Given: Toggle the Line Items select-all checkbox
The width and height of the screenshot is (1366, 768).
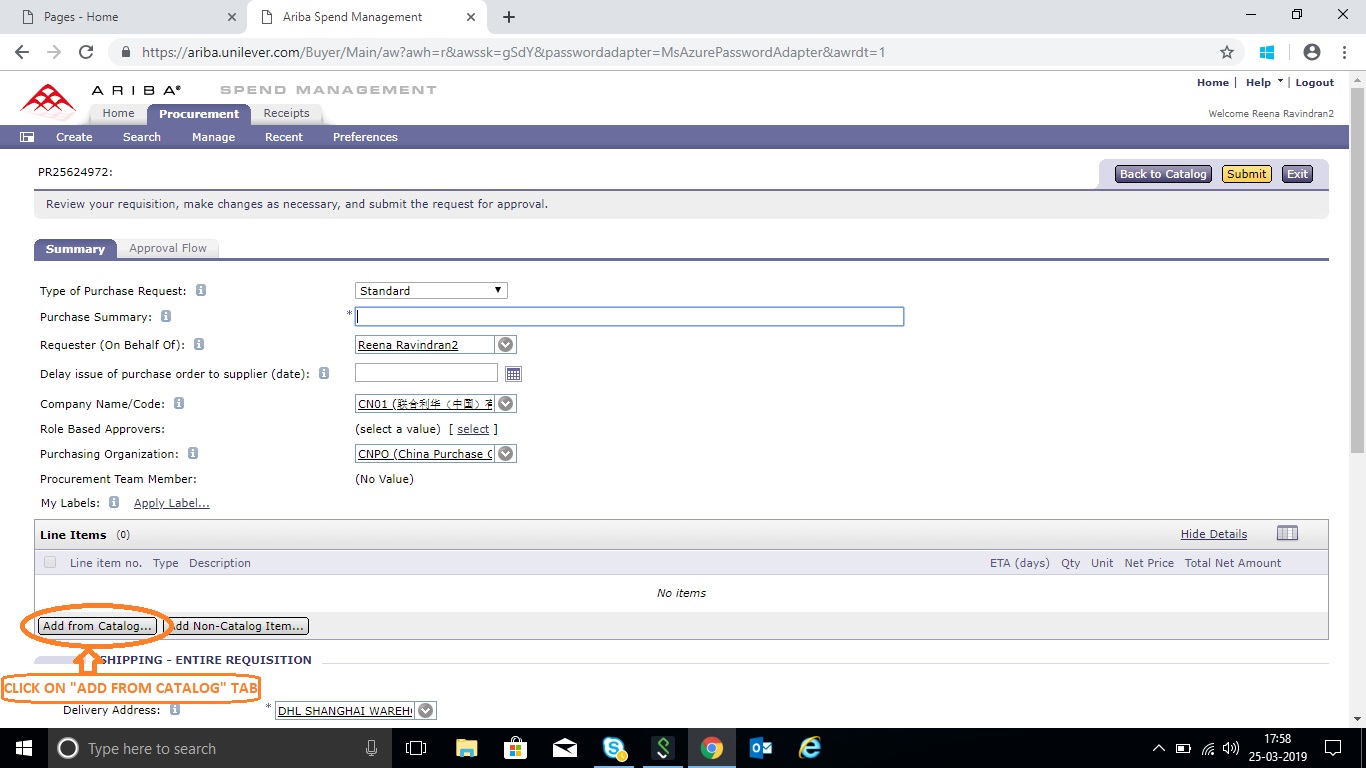Looking at the screenshot, I should [50, 563].
